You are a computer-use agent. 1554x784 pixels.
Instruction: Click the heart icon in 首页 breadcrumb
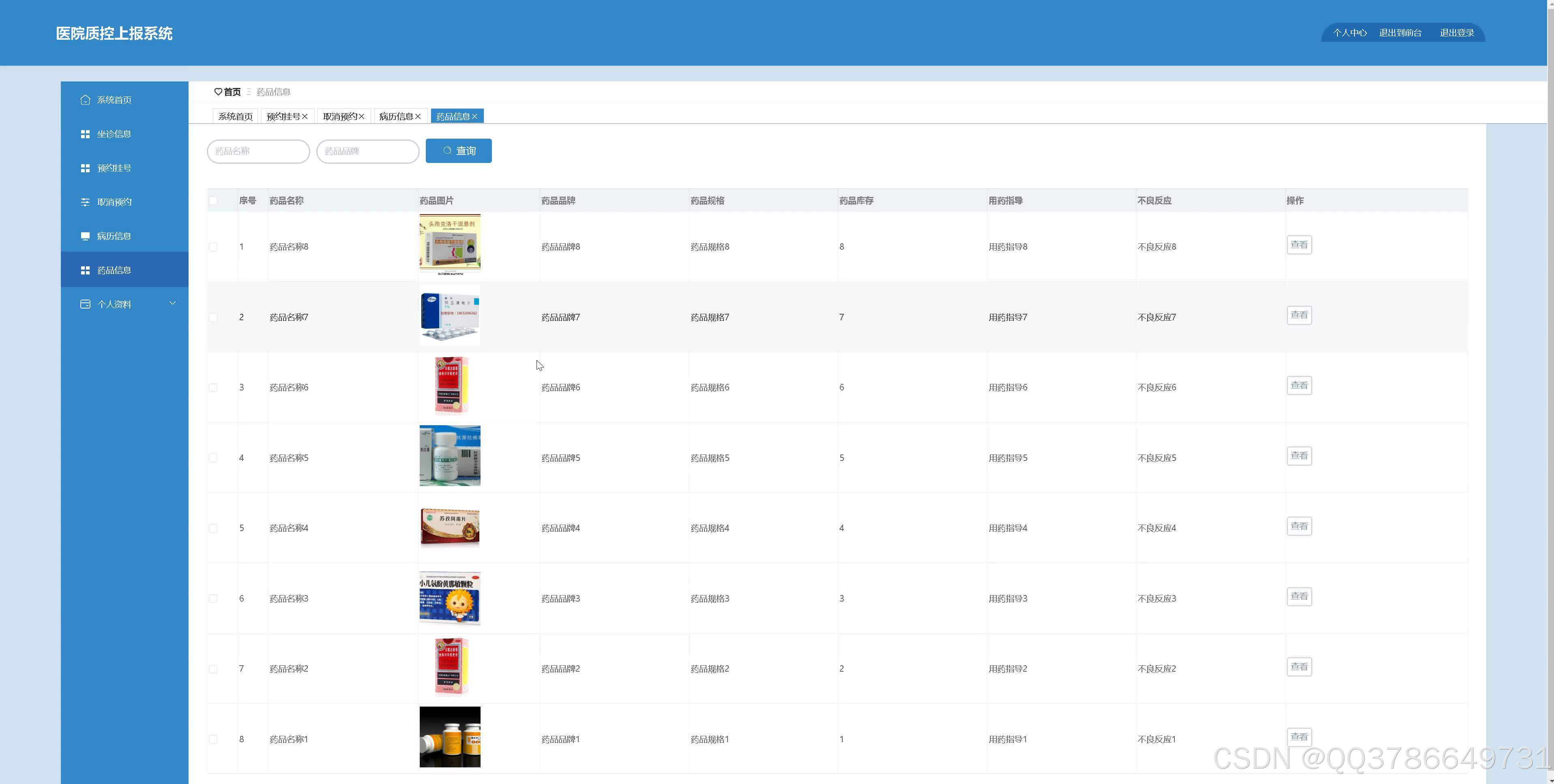[x=218, y=92]
